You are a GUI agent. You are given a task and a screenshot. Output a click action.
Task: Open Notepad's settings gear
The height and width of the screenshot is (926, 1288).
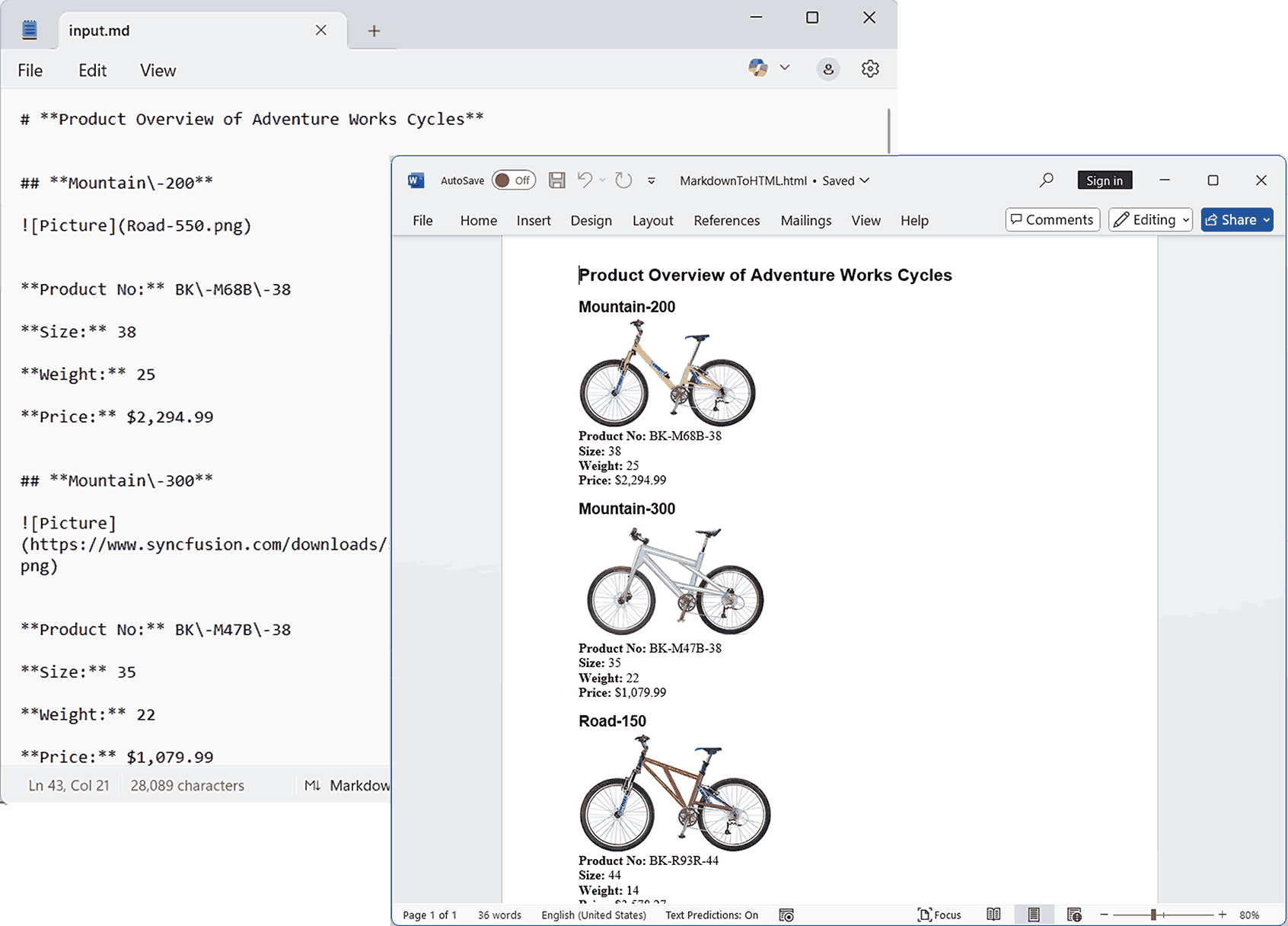click(x=870, y=69)
